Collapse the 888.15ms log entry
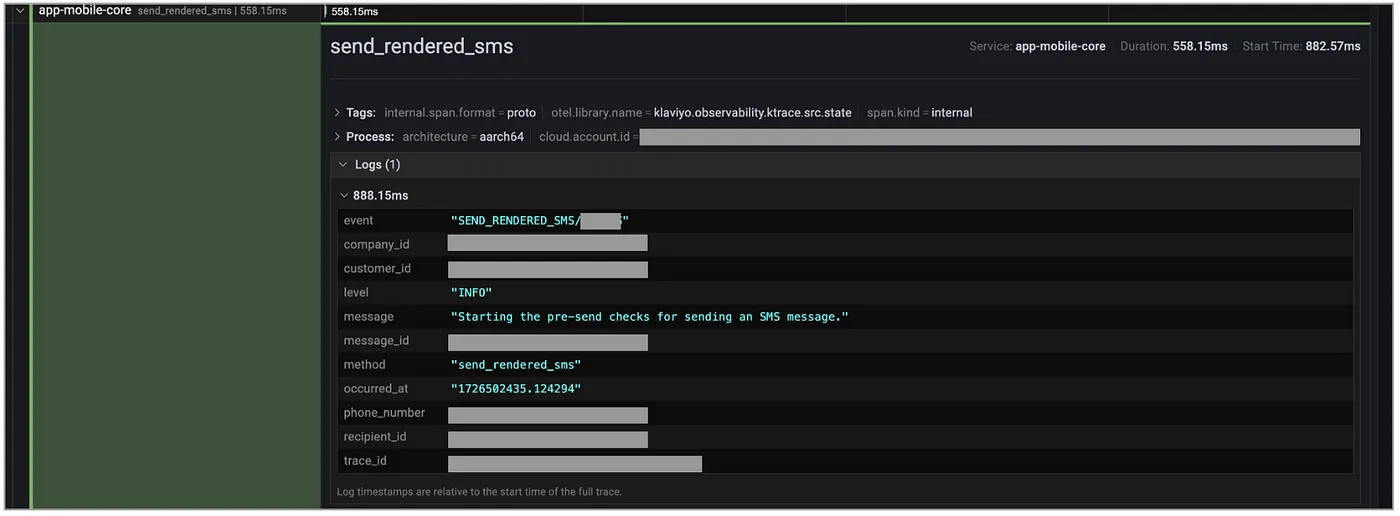1400x516 pixels. (x=344, y=196)
